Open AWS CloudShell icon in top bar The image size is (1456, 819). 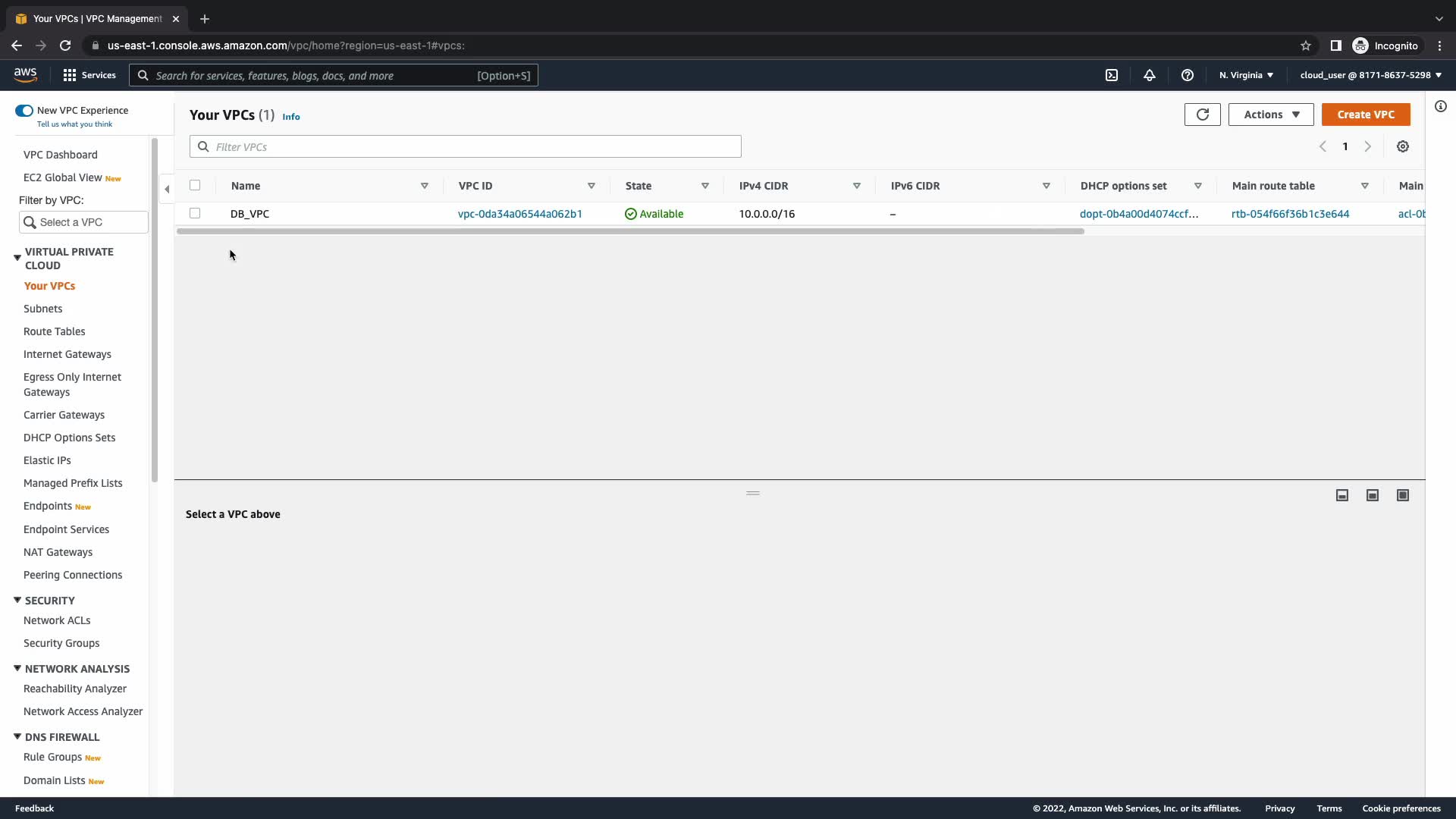coord(1112,75)
